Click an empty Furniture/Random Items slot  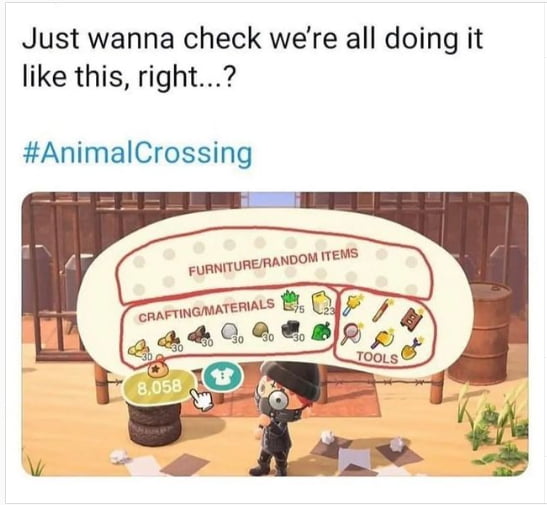[168, 254]
